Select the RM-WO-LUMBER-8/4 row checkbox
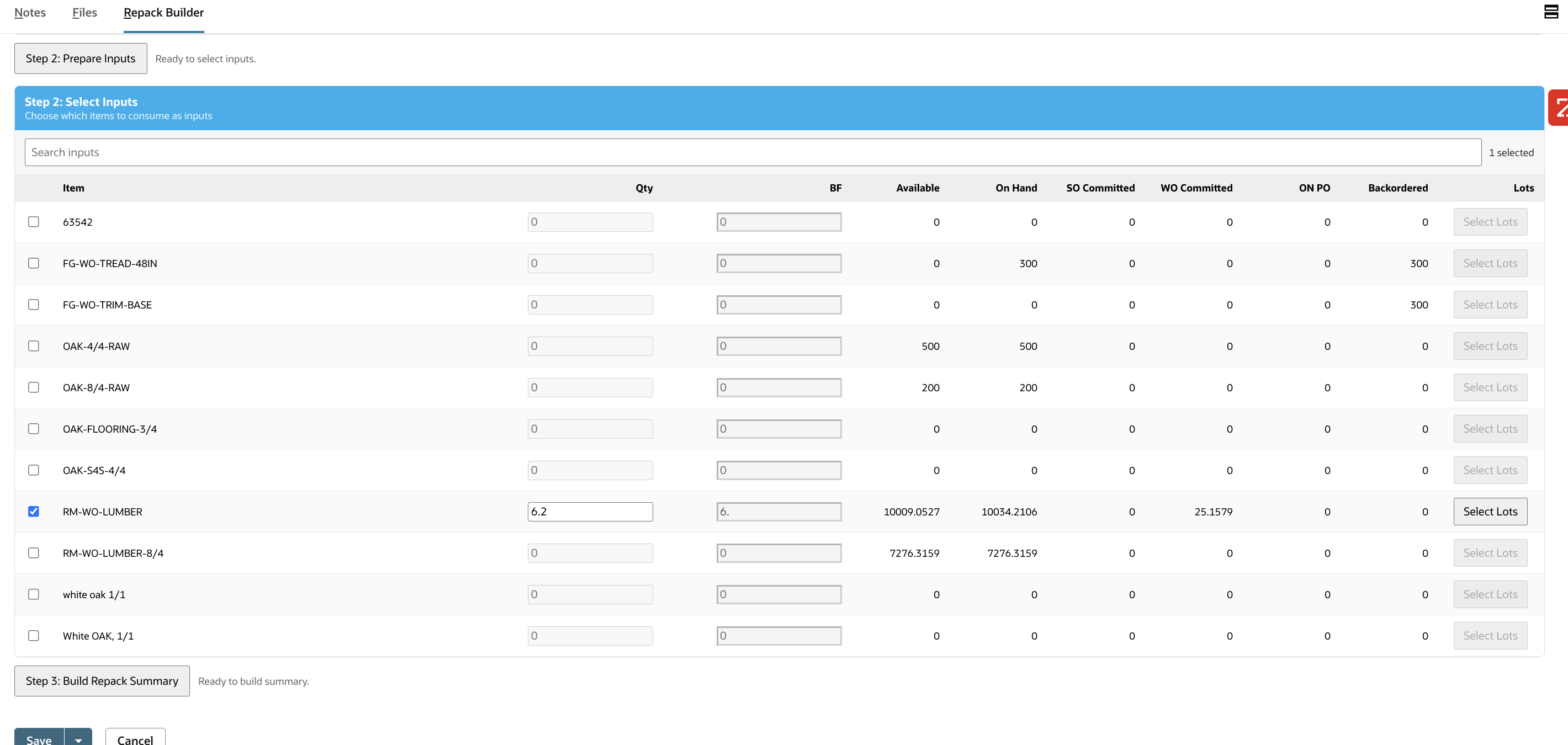The width and height of the screenshot is (1568, 745). [34, 553]
